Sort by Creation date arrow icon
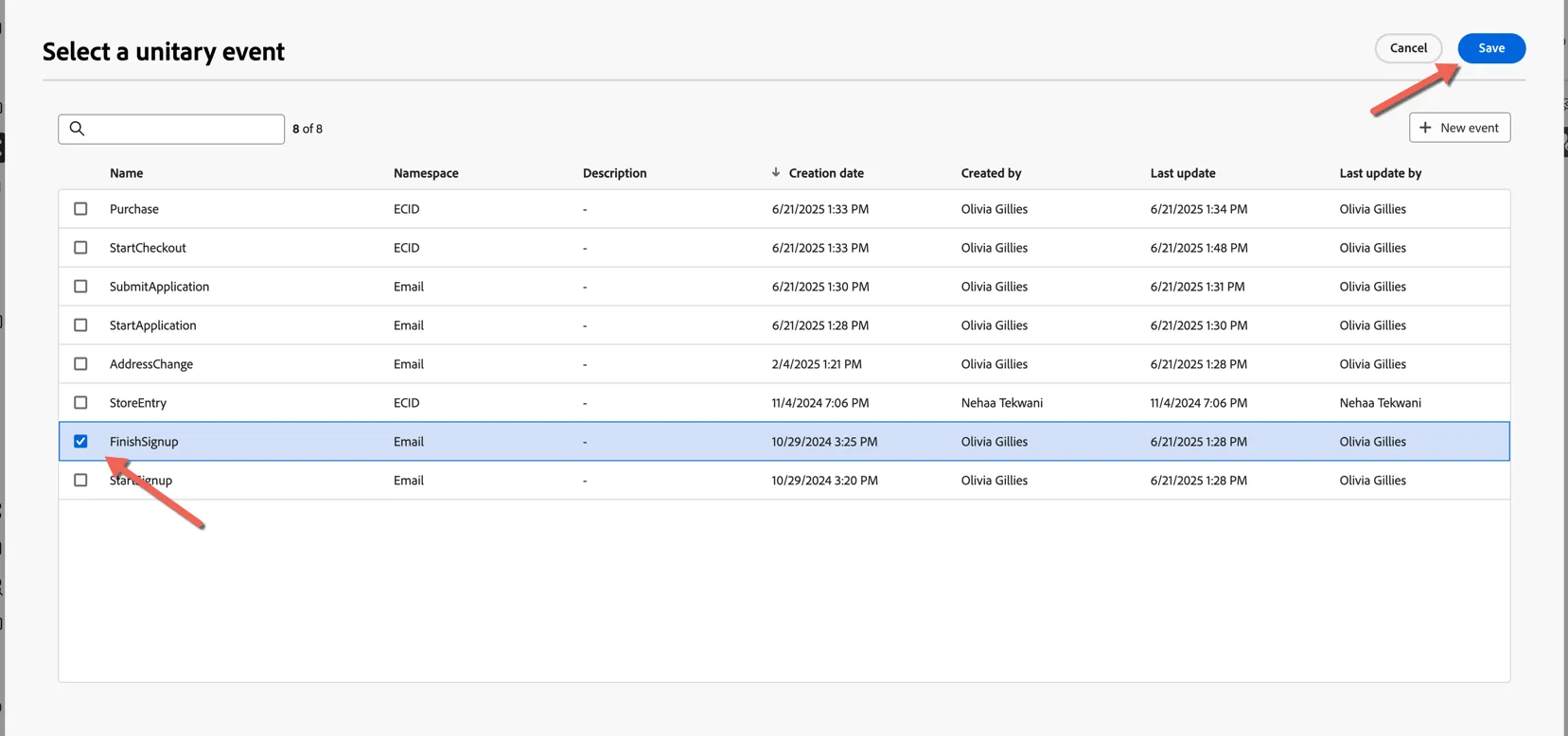1568x736 pixels. click(x=776, y=172)
